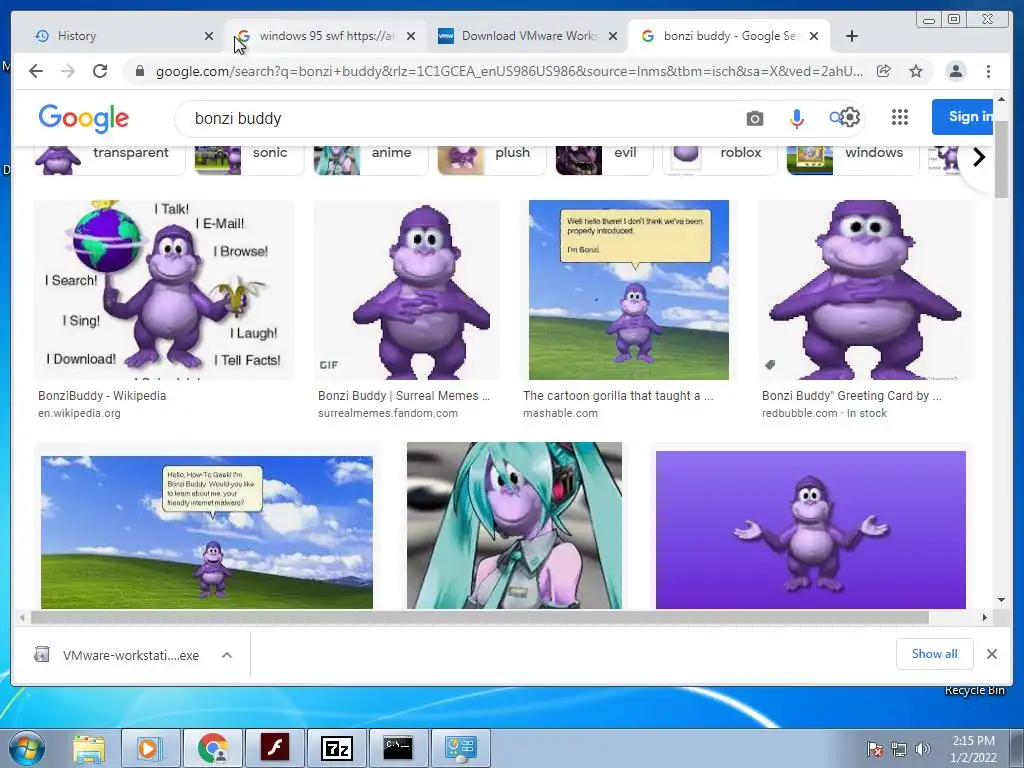Switch to Download VMware Workstation tab
Screen dimensions: 1024x768
pyautogui.click(x=529, y=36)
